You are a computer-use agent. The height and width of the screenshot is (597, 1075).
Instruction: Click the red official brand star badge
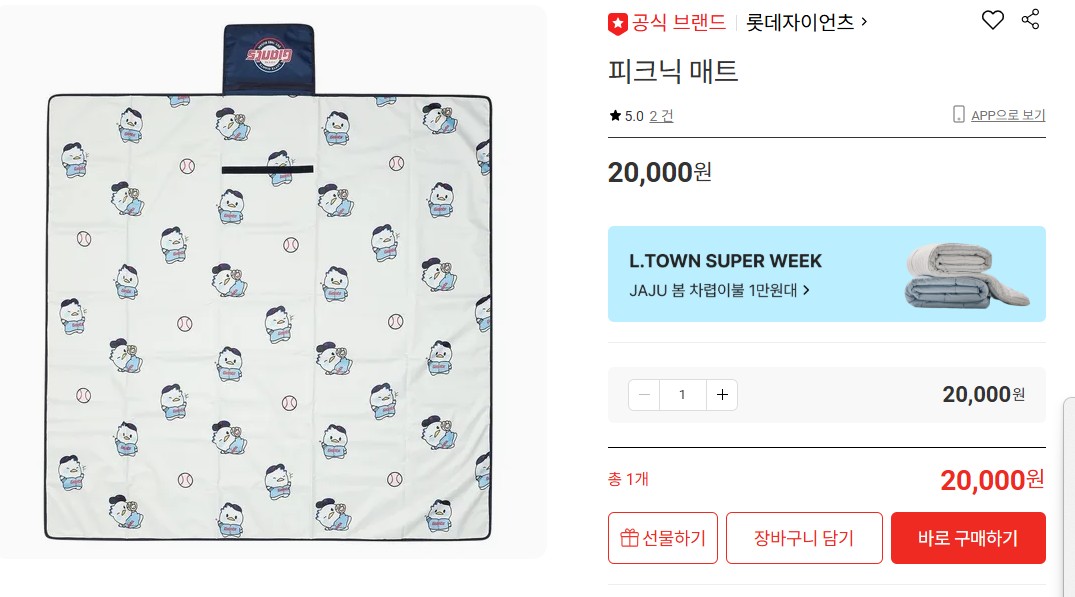[618, 24]
